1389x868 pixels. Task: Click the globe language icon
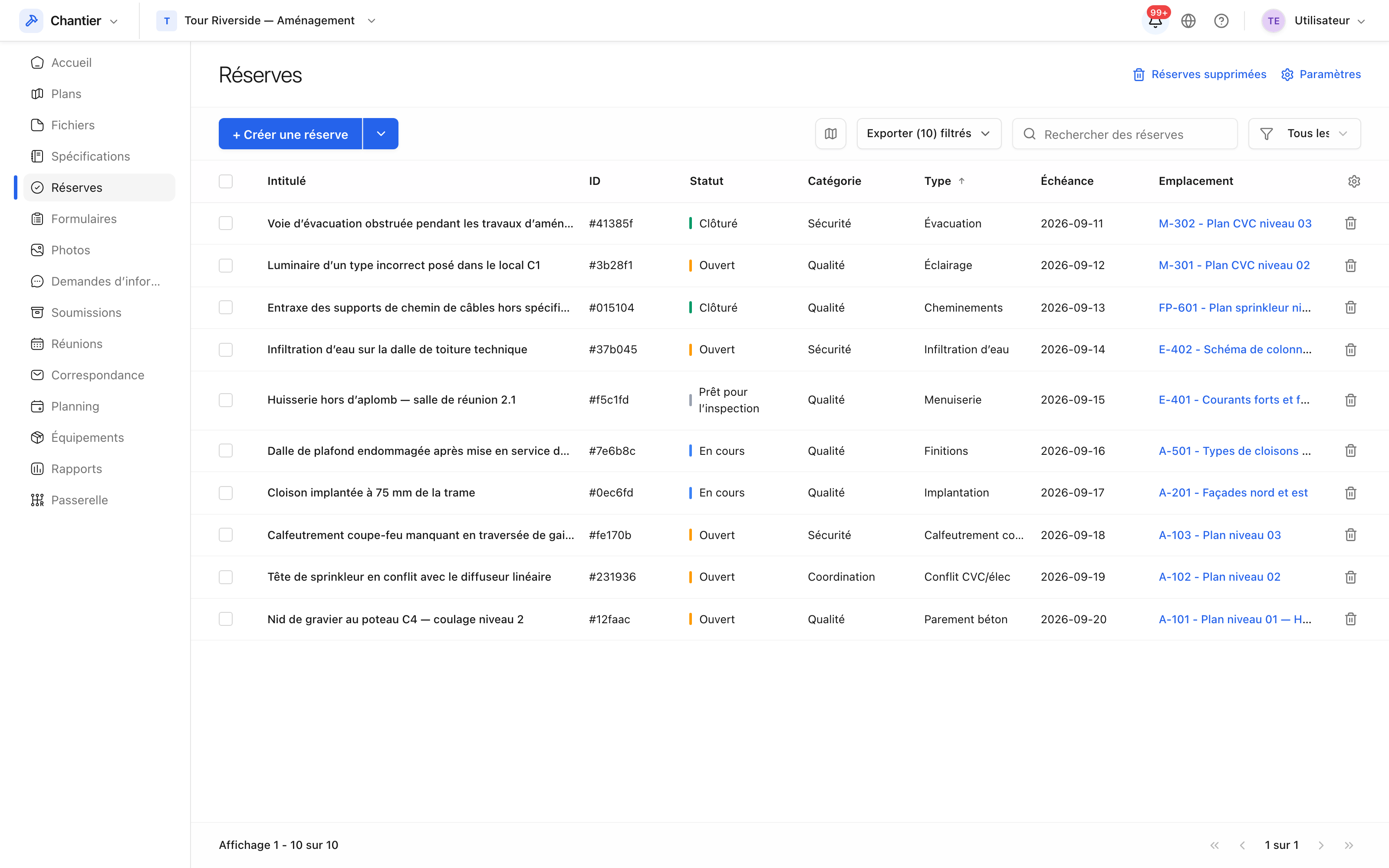tap(1188, 21)
